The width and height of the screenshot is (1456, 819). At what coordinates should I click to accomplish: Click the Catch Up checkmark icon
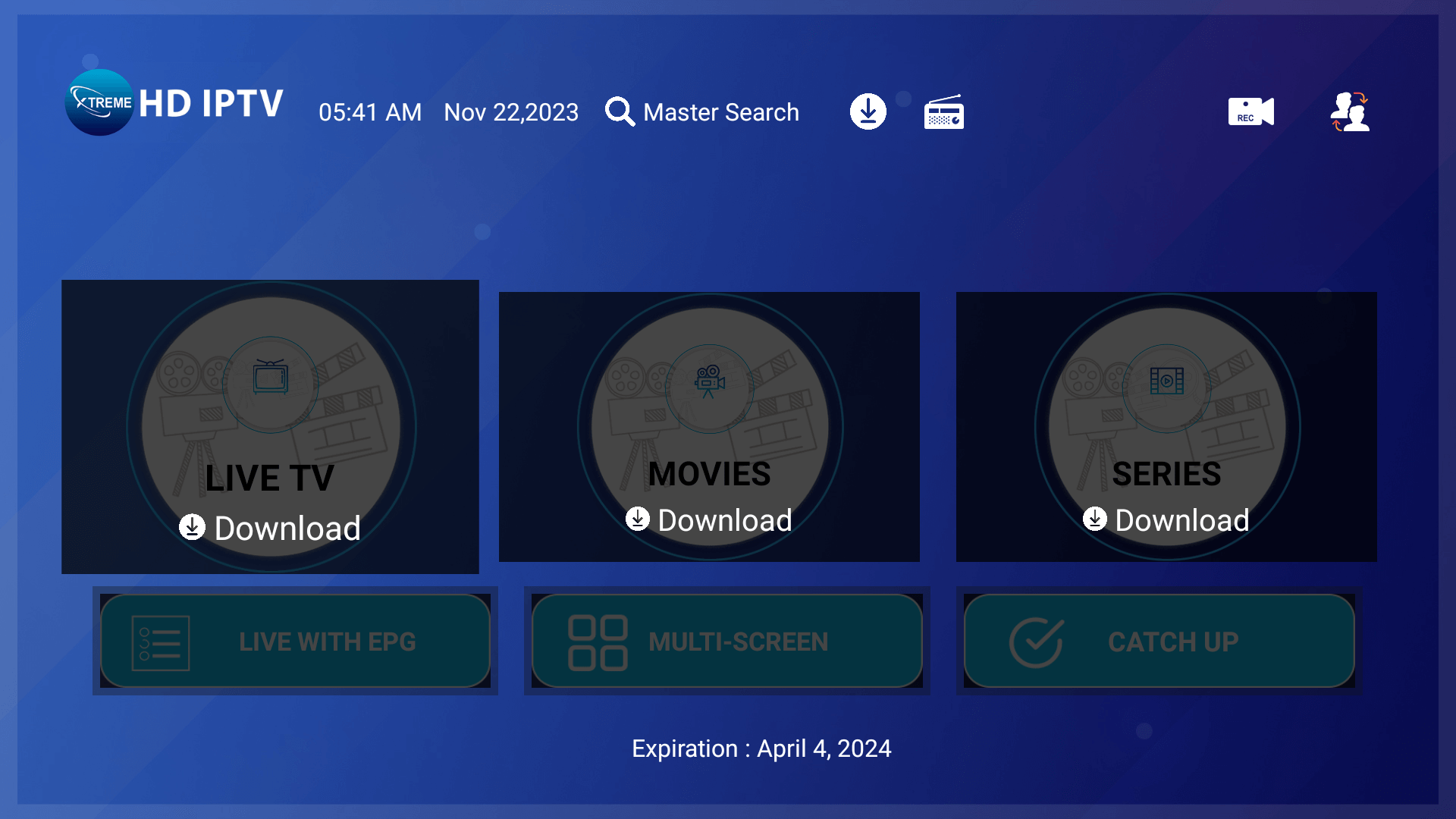pyautogui.click(x=1036, y=642)
